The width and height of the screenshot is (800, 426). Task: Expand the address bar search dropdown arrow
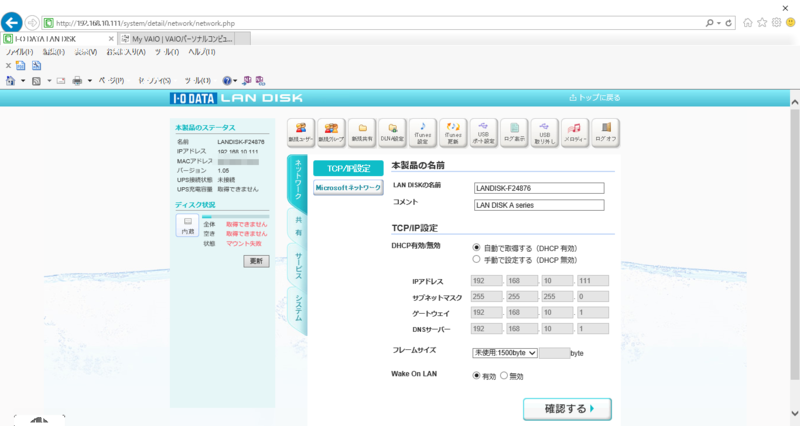(x=718, y=23)
